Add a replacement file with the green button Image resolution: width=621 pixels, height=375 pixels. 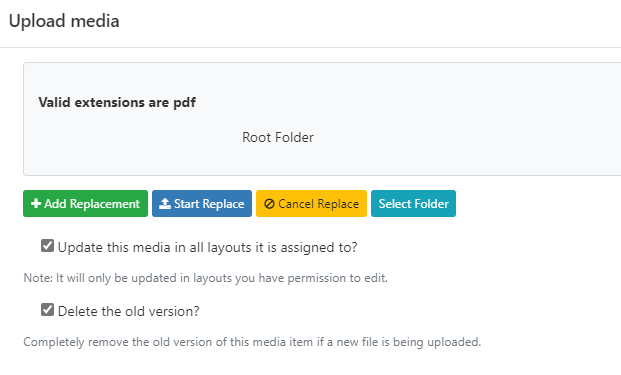86,204
